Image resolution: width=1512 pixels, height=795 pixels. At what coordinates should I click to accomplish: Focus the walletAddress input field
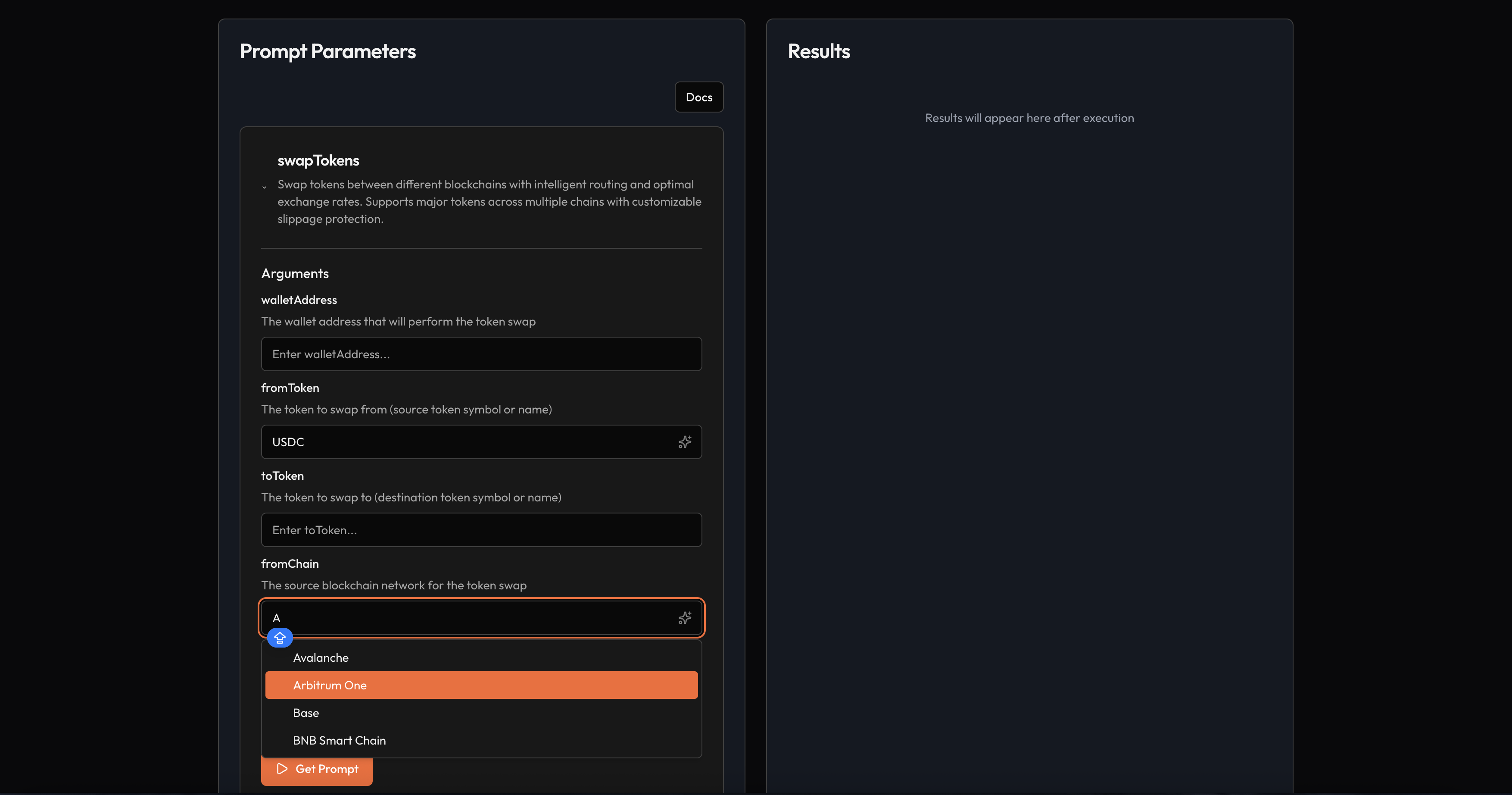(481, 354)
